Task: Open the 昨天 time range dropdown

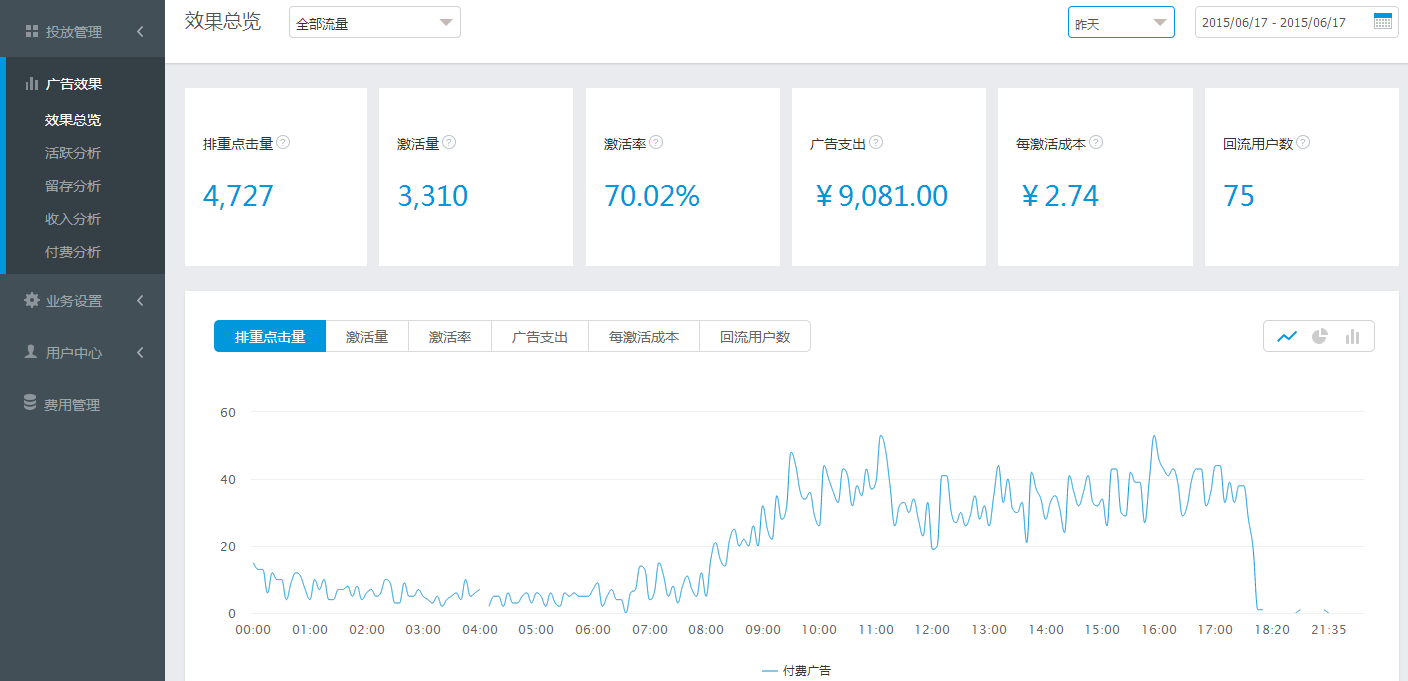Action: pos(1120,21)
